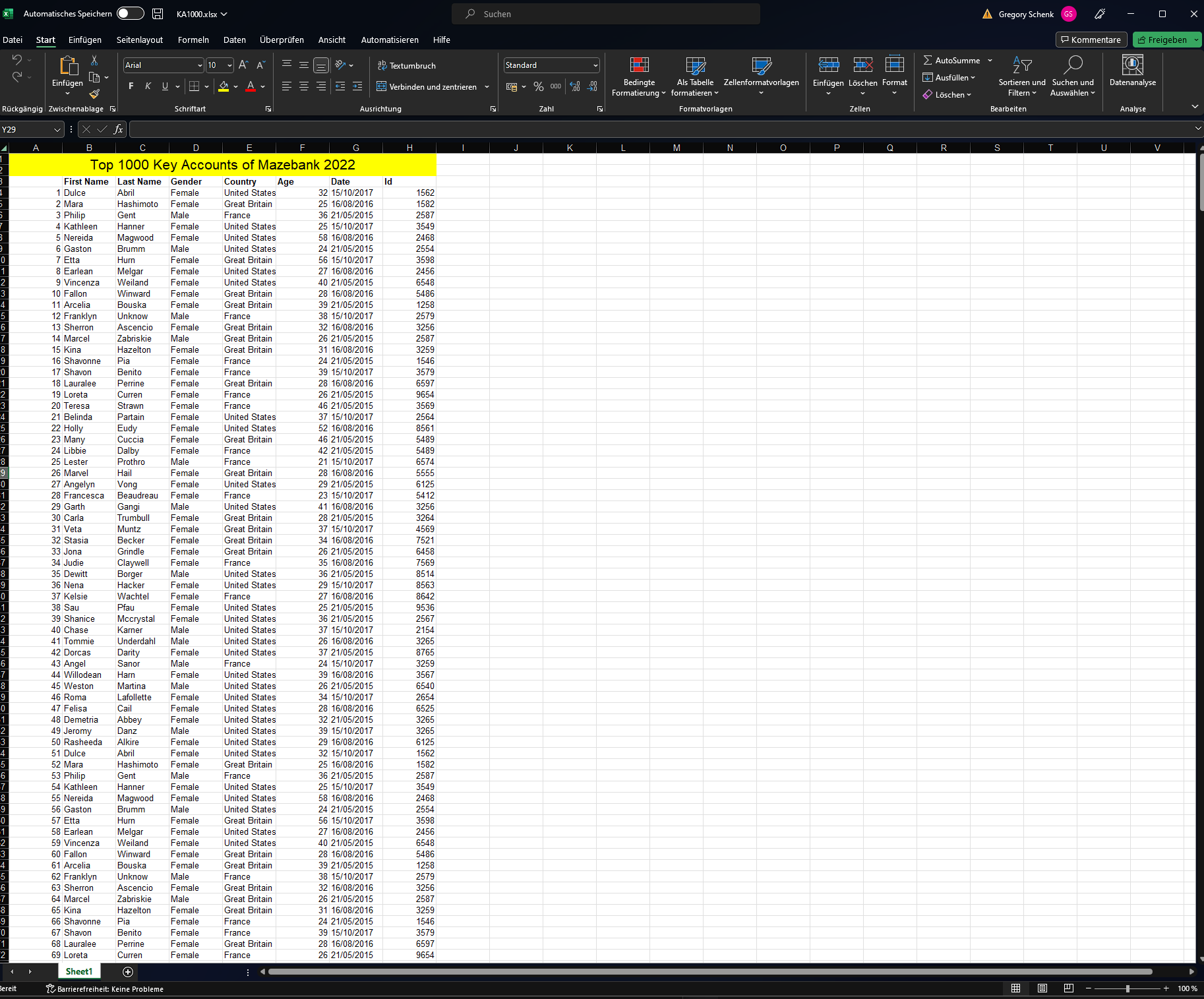The height and width of the screenshot is (999, 1204).
Task: Open the Kommentare button
Action: tap(1091, 40)
